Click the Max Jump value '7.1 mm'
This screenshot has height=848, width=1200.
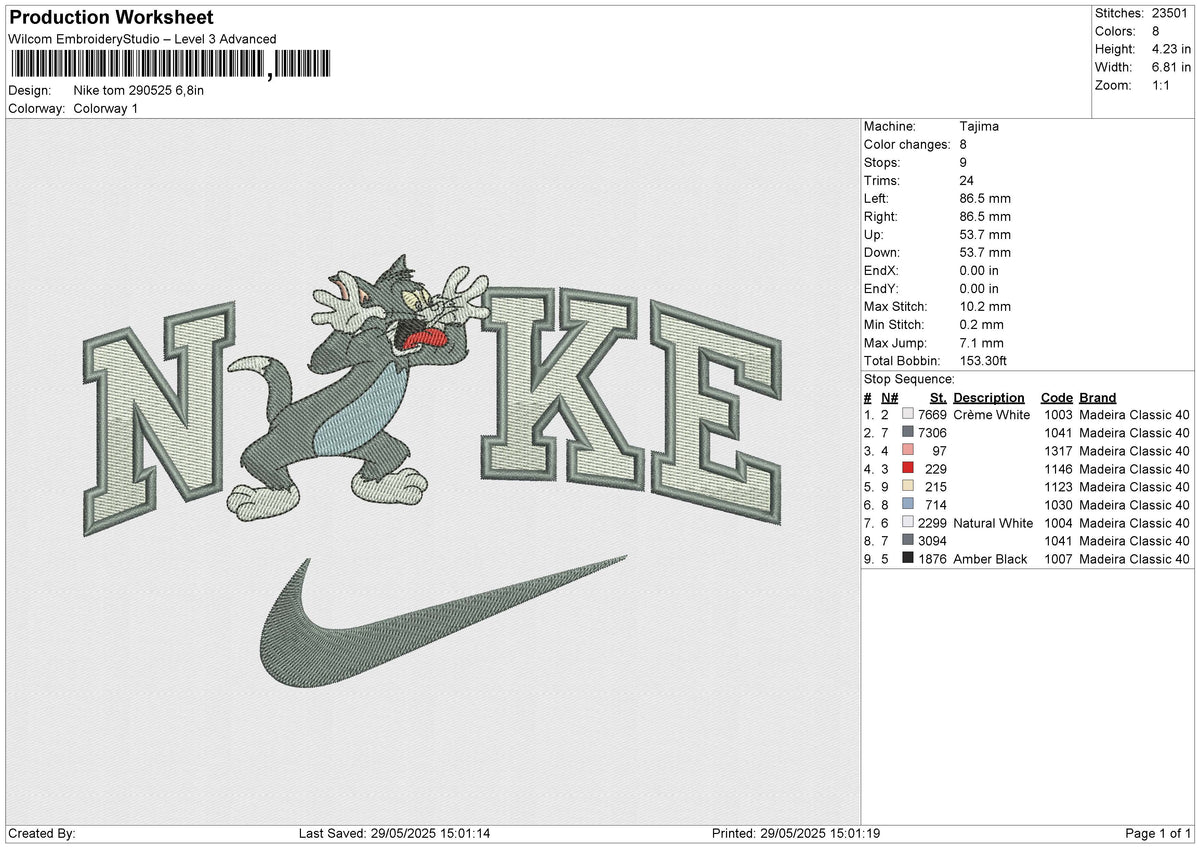click(982, 342)
